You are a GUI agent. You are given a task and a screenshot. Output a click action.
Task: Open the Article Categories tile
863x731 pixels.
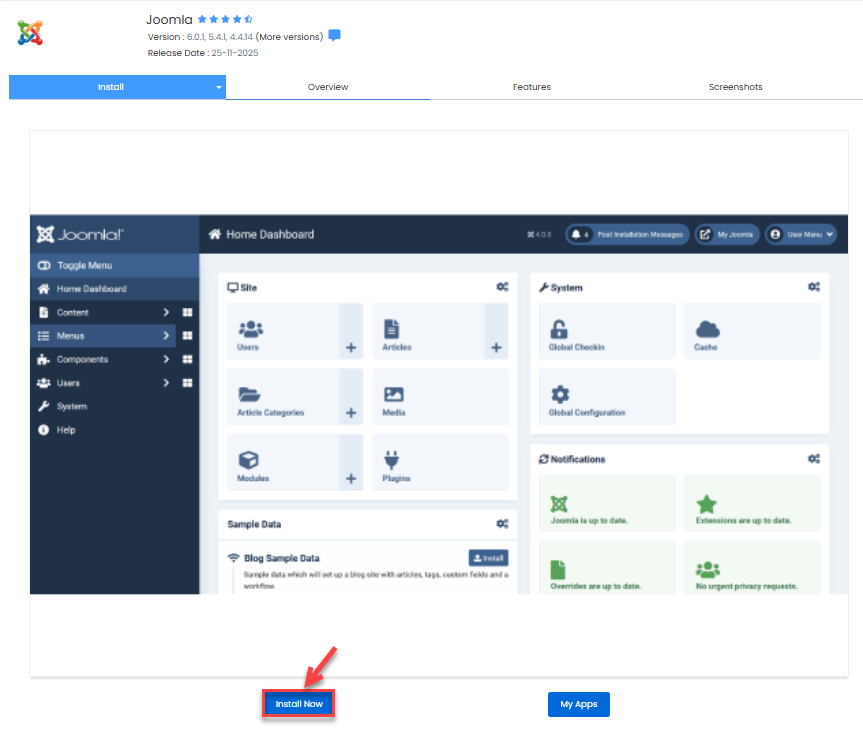click(x=283, y=397)
